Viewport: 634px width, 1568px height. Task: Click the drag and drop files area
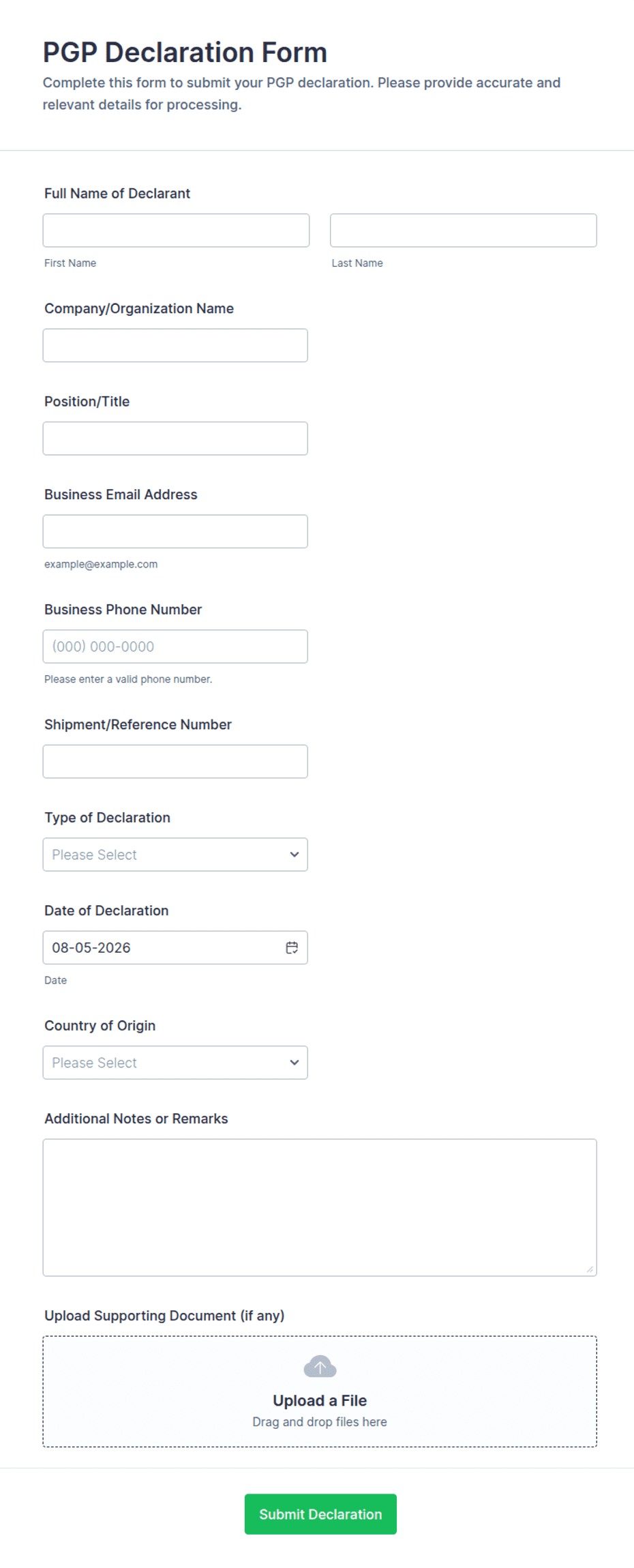coord(320,1391)
